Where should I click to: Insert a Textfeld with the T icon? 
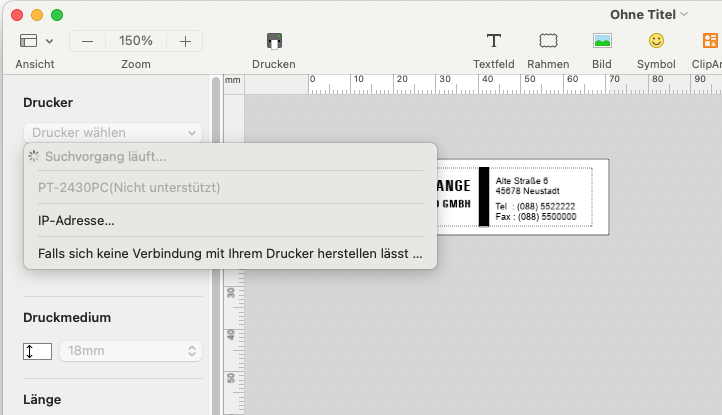[494, 41]
